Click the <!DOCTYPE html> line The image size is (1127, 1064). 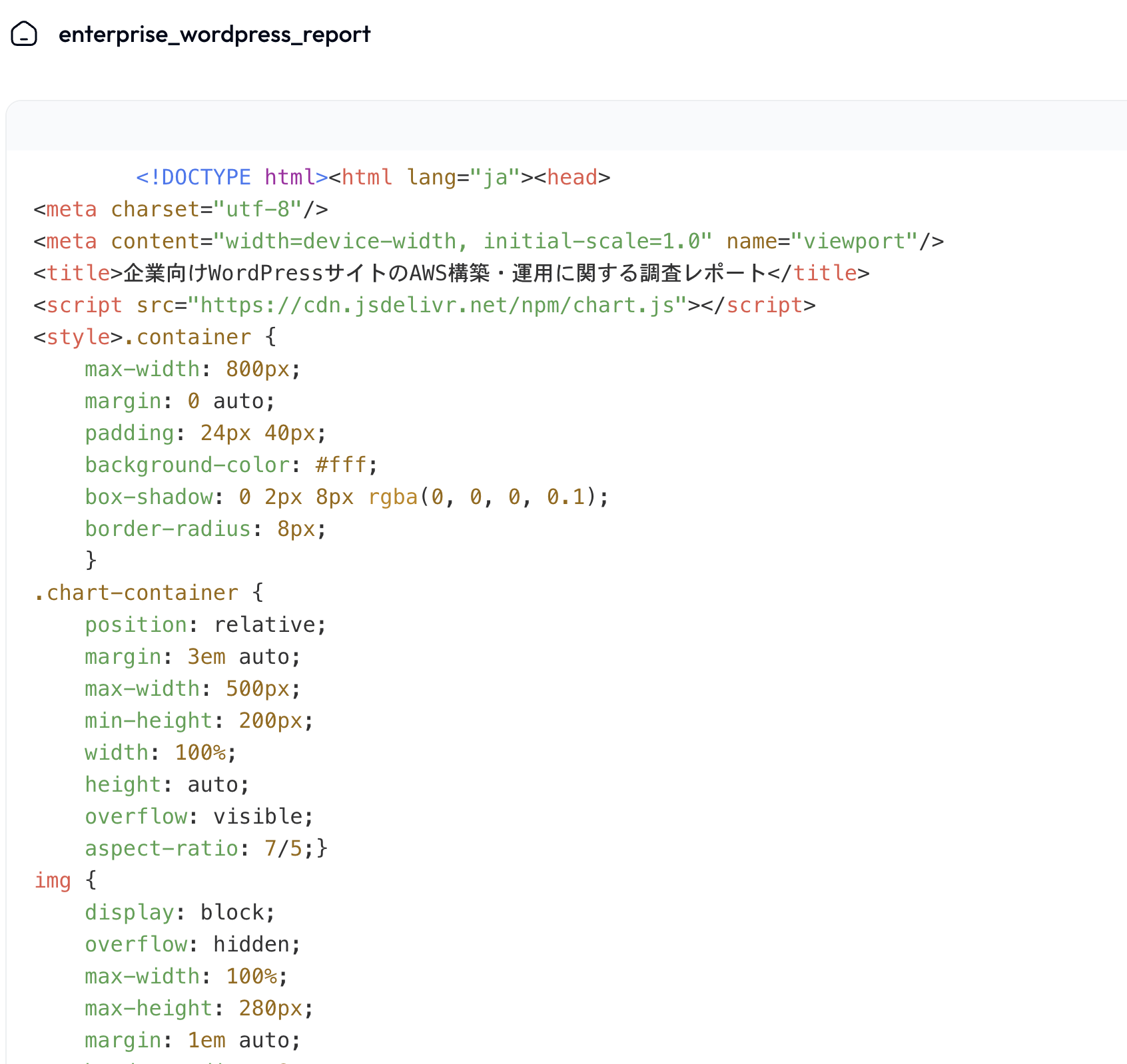click(373, 177)
